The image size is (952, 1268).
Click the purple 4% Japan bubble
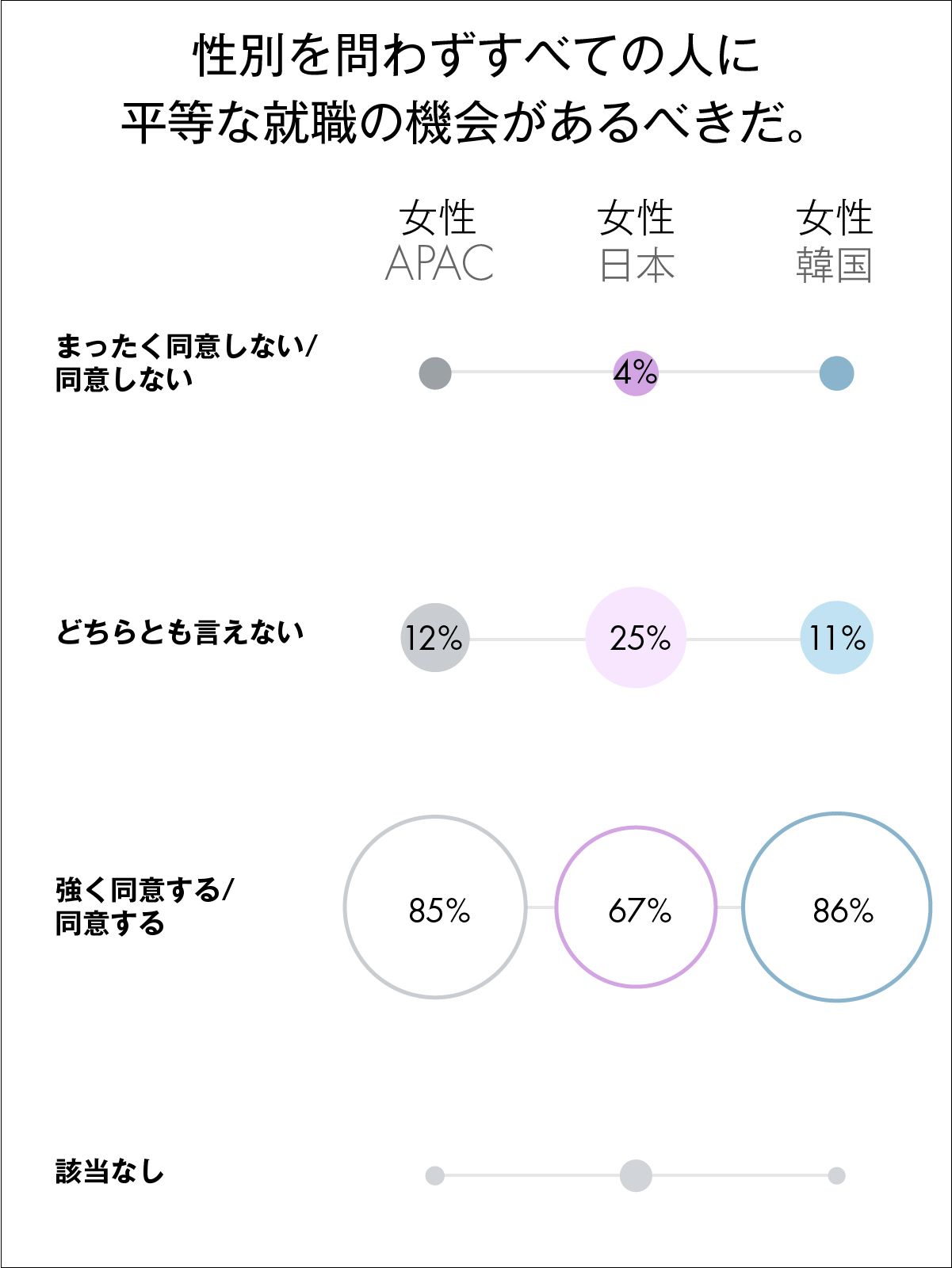636,372
